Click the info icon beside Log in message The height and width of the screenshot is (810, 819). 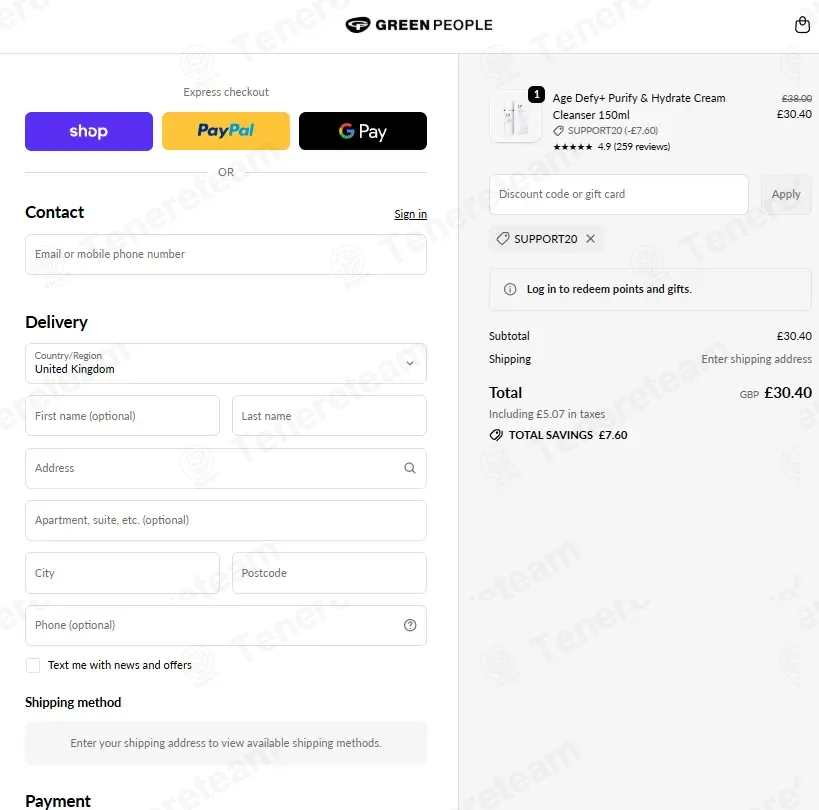pos(510,289)
